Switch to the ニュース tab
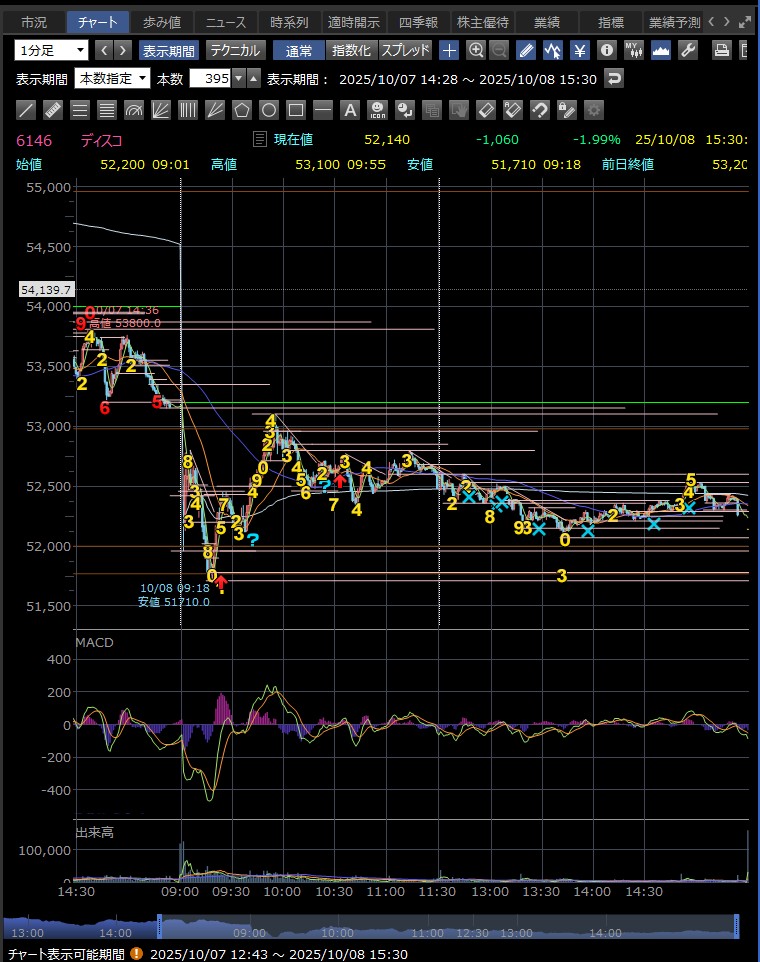Image resolution: width=760 pixels, height=962 pixels. tap(224, 22)
